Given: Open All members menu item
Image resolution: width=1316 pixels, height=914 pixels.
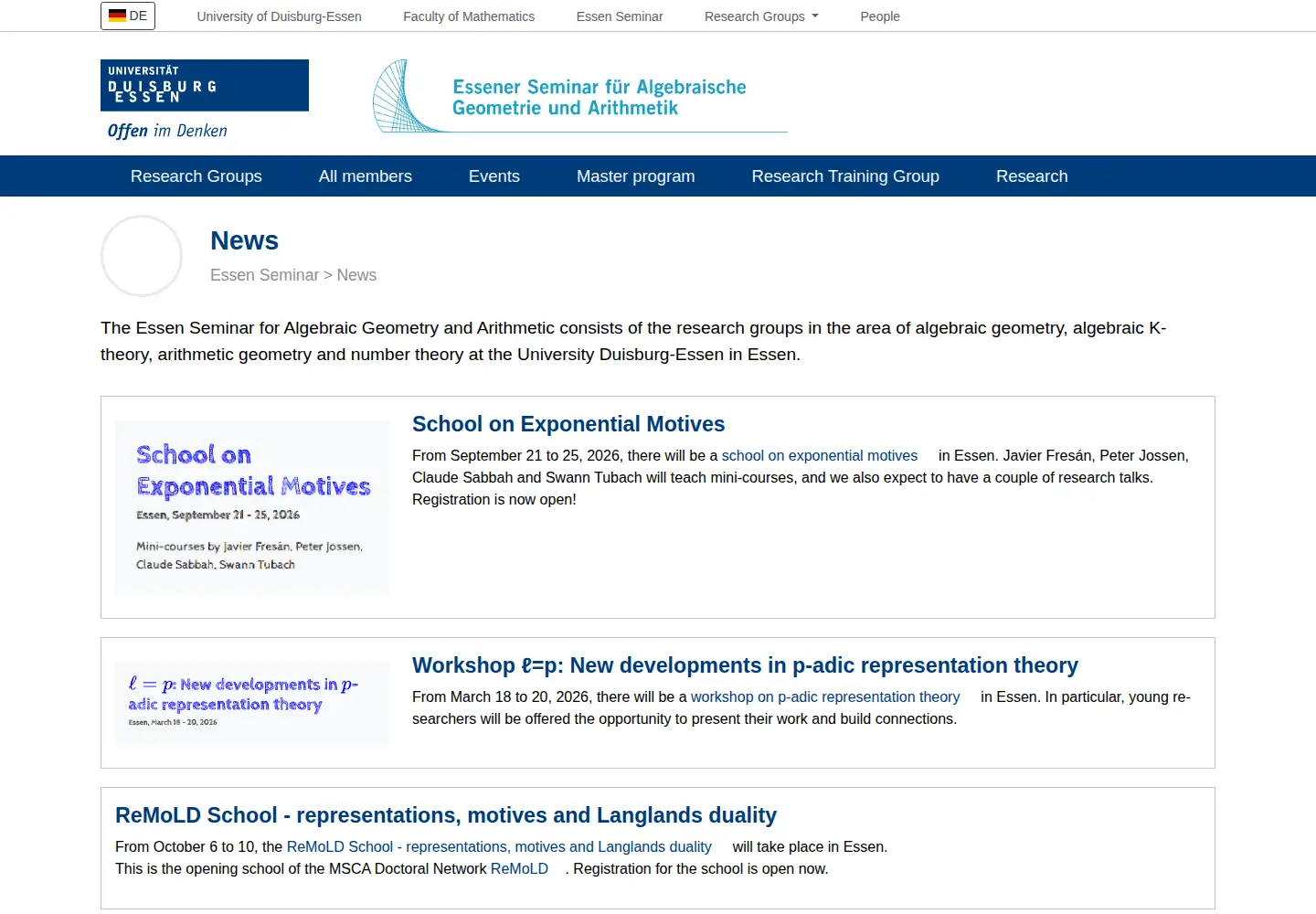Looking at the screenshot, I should point(366,176).
